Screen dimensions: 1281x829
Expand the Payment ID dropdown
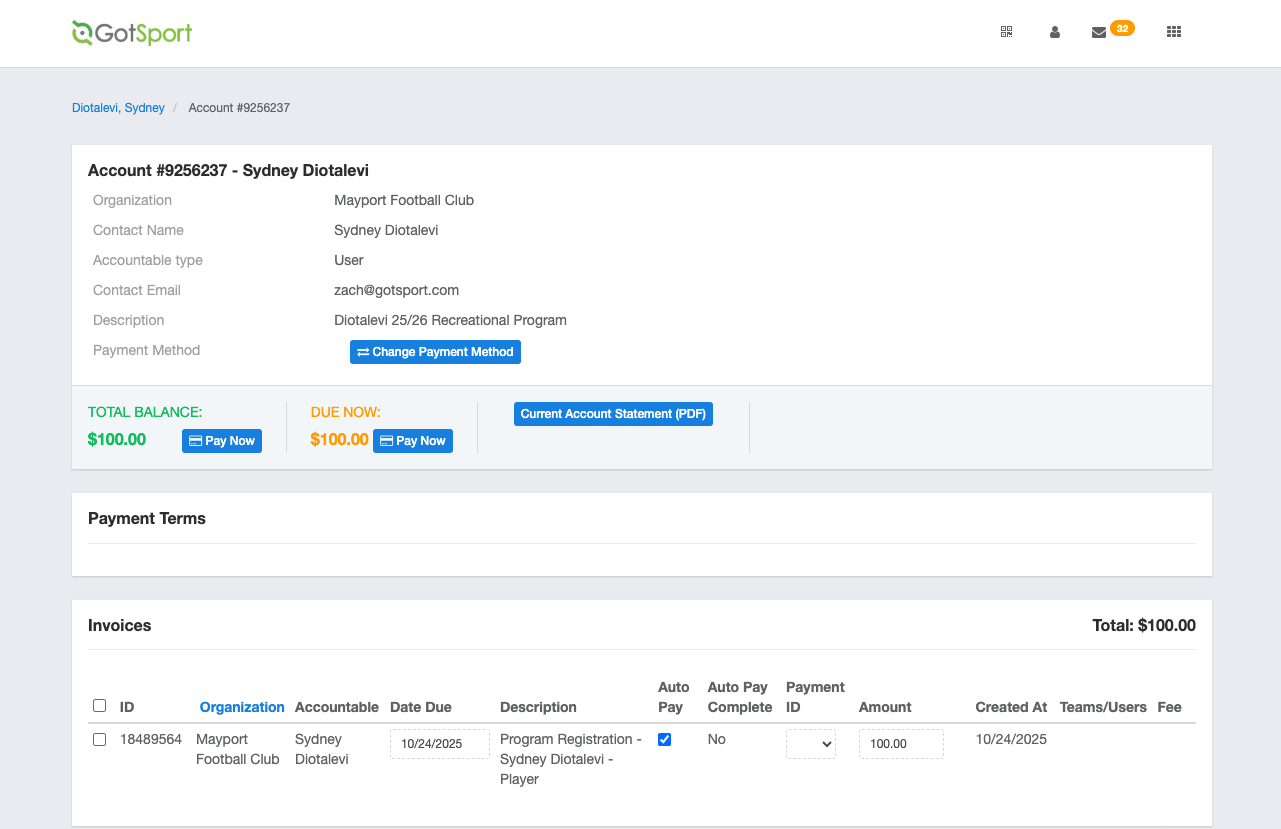pos(811,744)
